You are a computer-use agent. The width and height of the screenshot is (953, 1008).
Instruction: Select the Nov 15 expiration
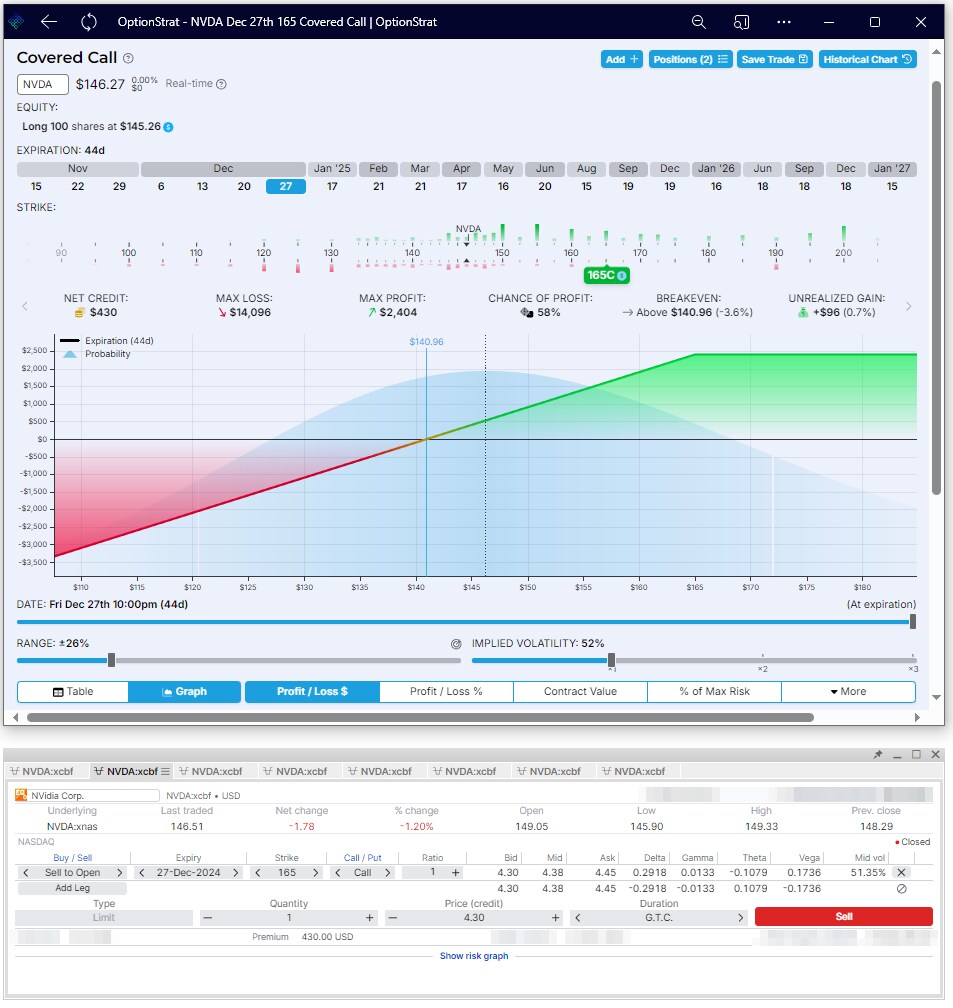[36, 186]
